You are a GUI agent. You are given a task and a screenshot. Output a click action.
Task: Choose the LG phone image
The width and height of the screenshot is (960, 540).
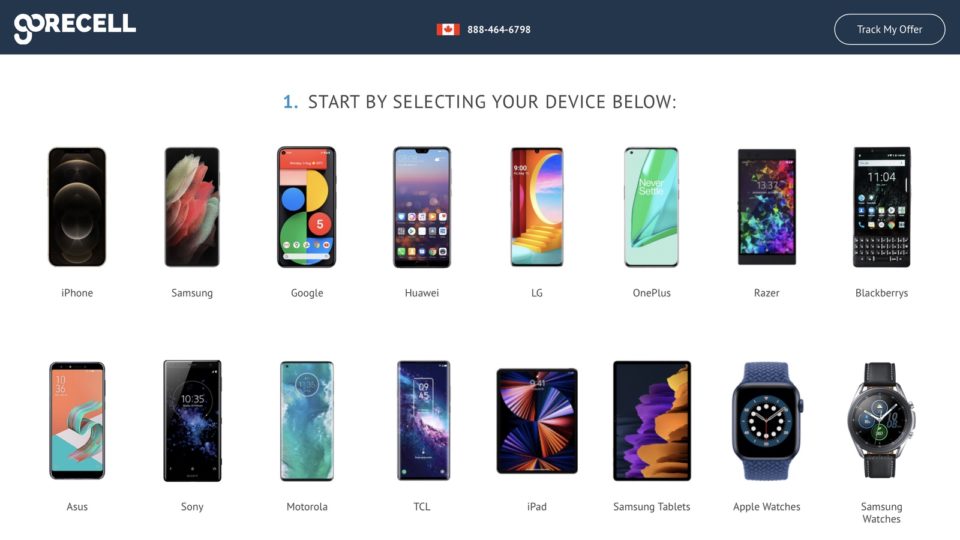click(537, 207)
